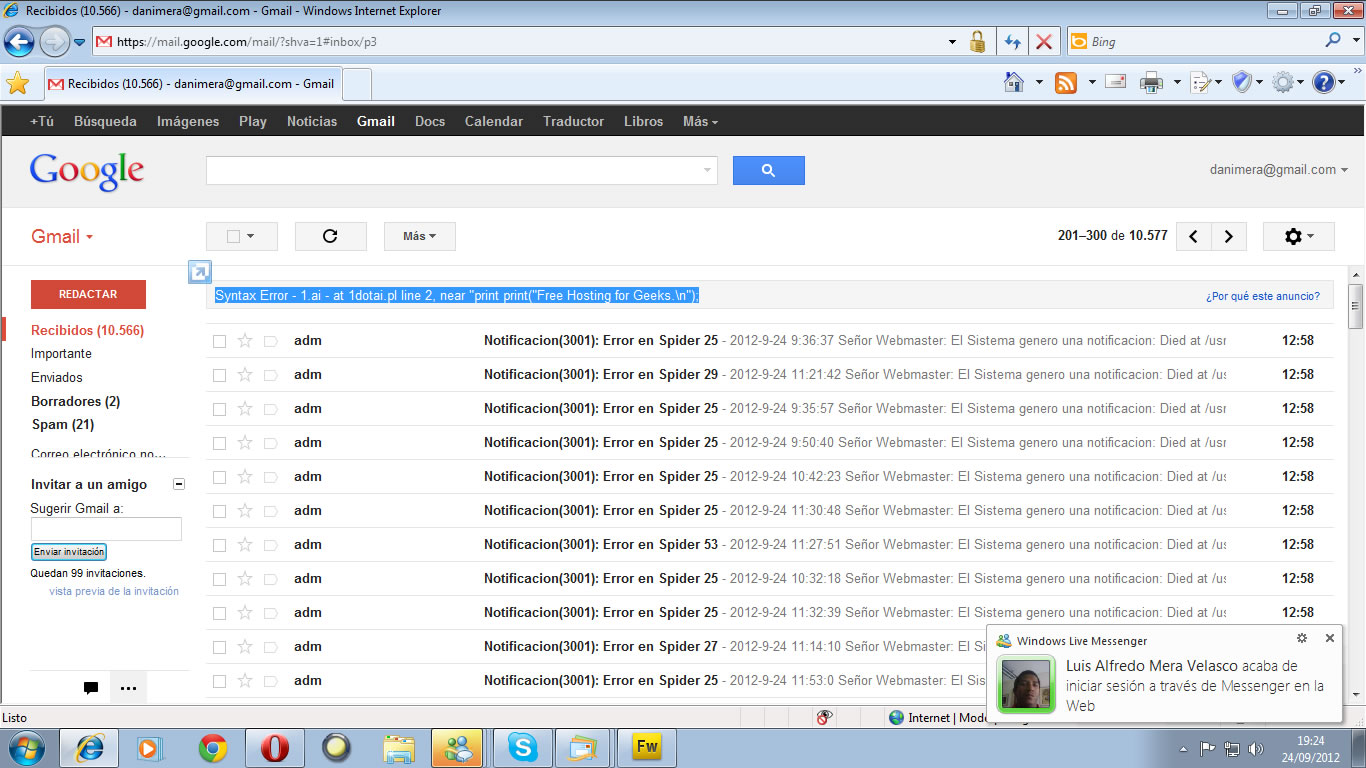This screenshot has width=1366, height=768.
Task: Click the three-dots icon beside chat bubble
Action: coord(128,688)
